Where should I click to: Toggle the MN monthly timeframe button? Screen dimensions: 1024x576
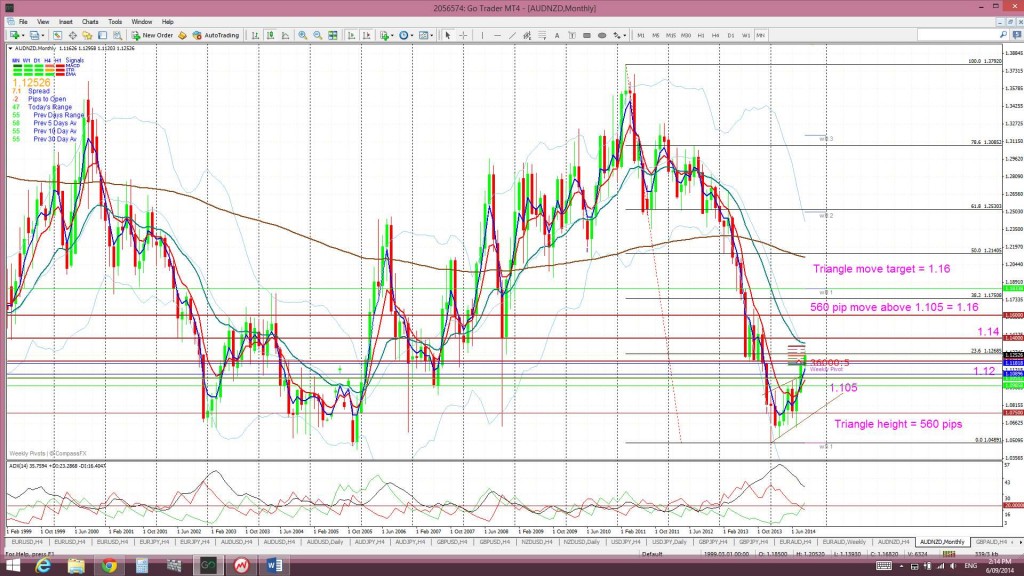761,35
